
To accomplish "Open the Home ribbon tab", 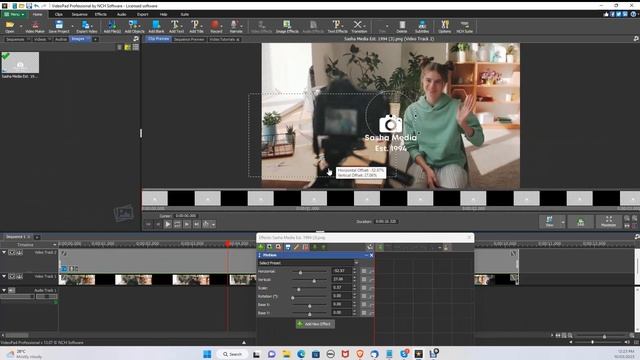I will click(x=37, y=14).
